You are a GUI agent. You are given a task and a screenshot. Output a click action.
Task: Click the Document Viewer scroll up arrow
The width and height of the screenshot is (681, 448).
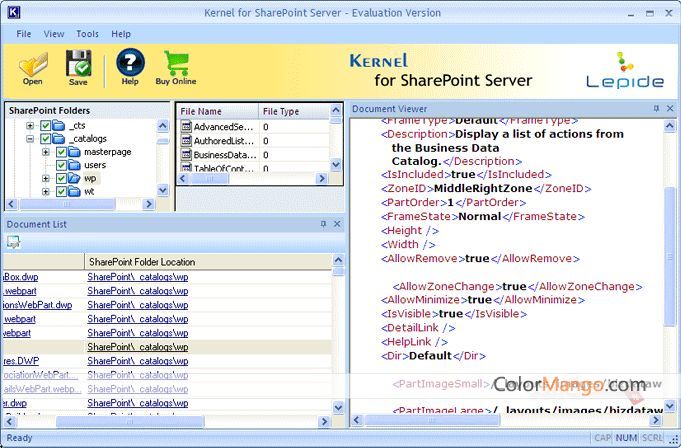point(670,126)
